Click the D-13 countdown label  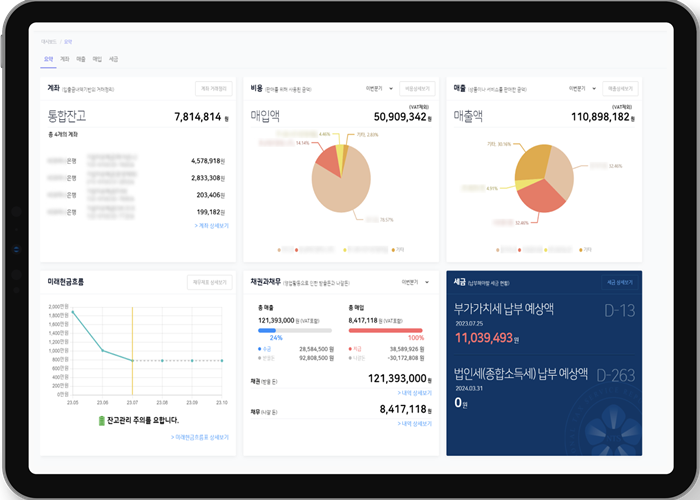(620, 311)
